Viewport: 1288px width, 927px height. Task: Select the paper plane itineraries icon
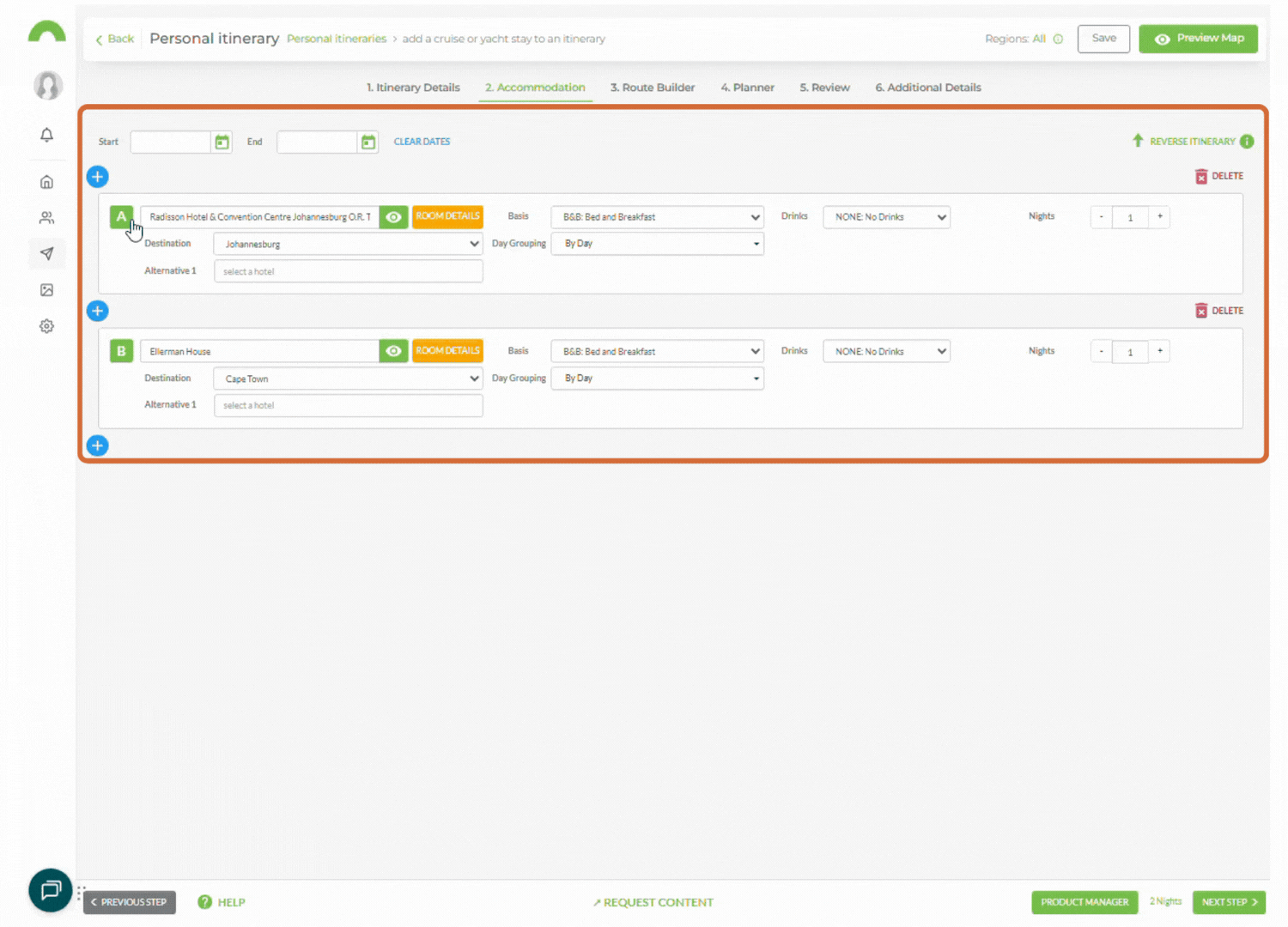tap(47, 253)
